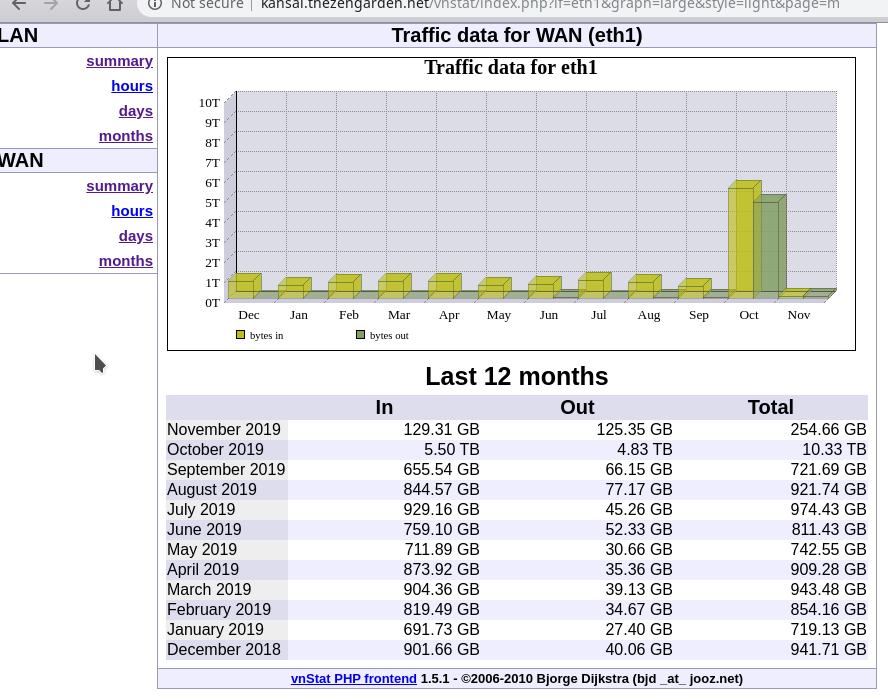Select the 'February 2019' row label
The height and width of the screenshot is (699, 888).
(x=219, y=610)
